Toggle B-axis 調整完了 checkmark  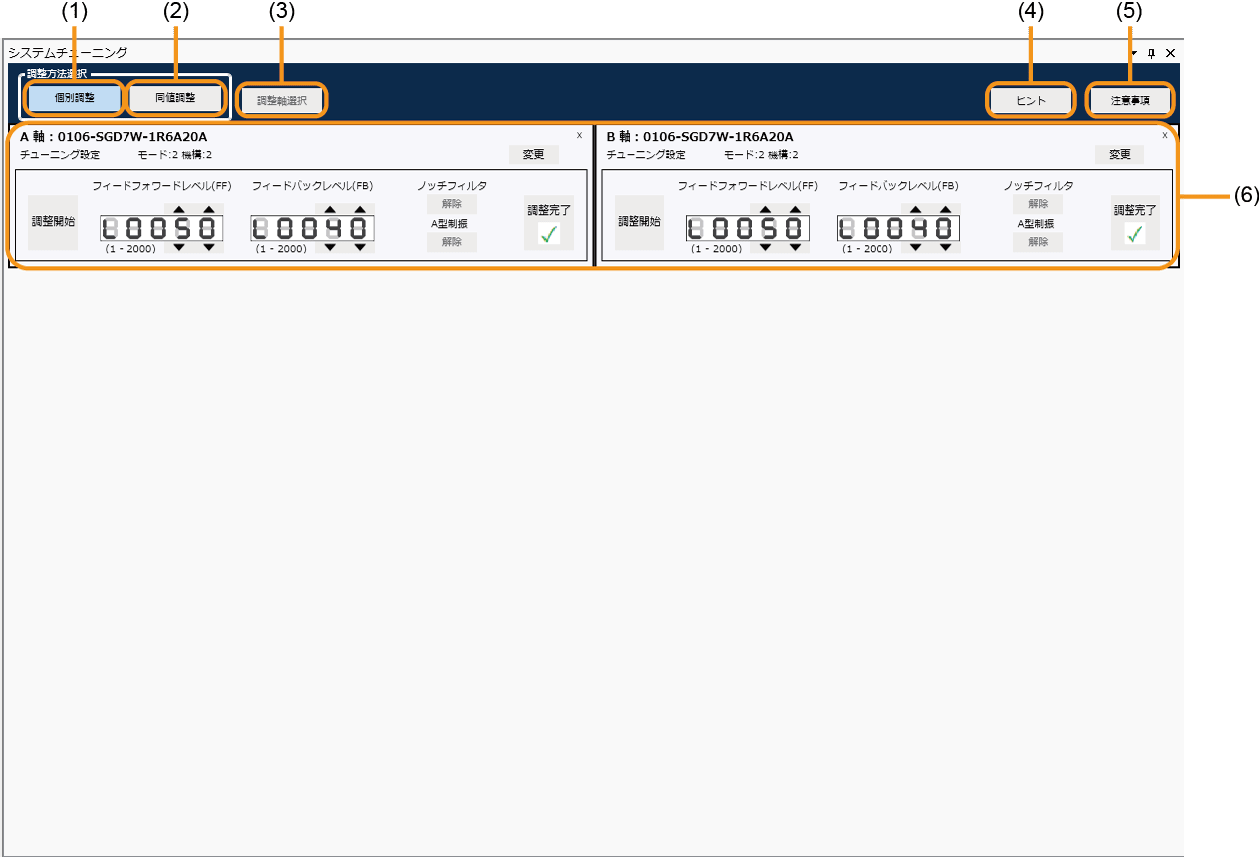[x=1134, y=234]
